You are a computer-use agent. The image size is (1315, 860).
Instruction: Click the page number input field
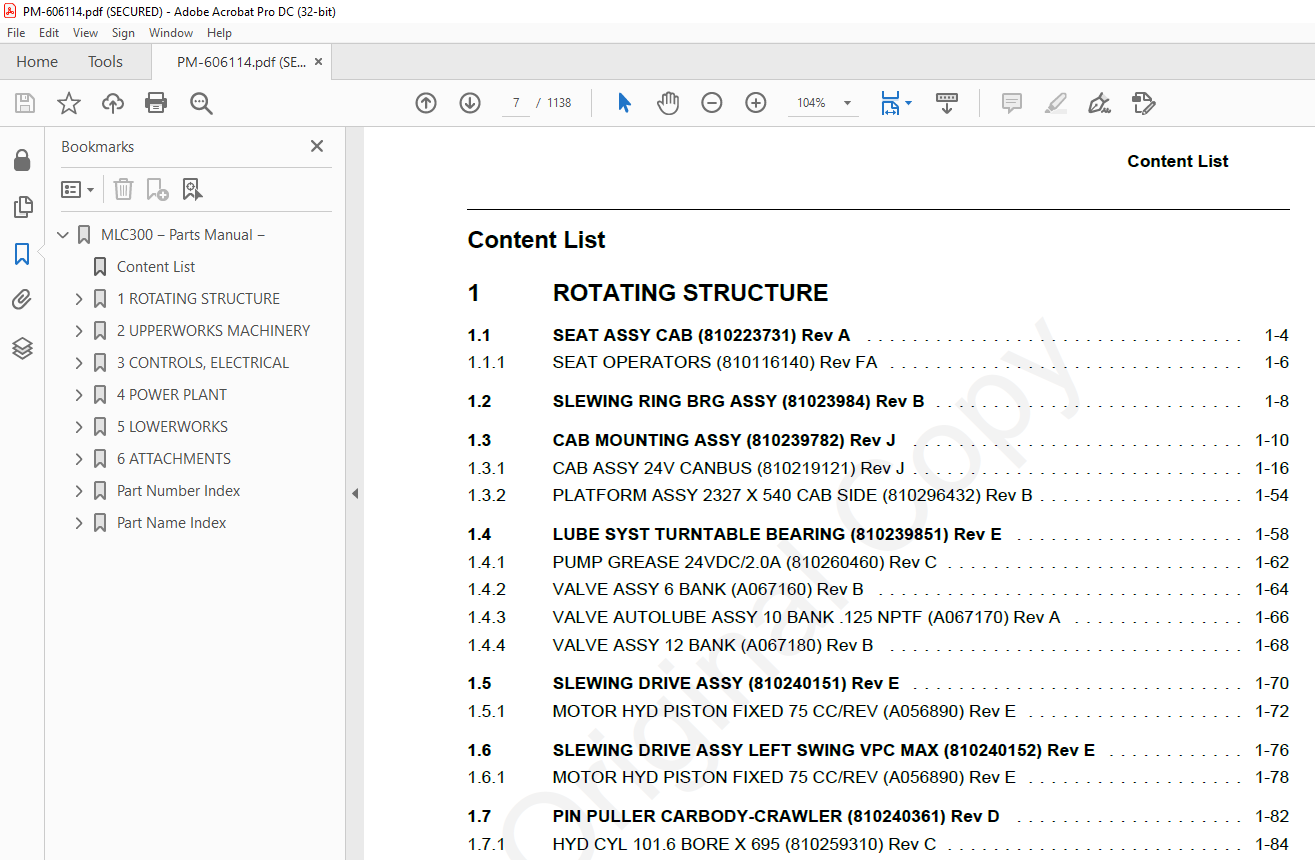coord(516,103)
